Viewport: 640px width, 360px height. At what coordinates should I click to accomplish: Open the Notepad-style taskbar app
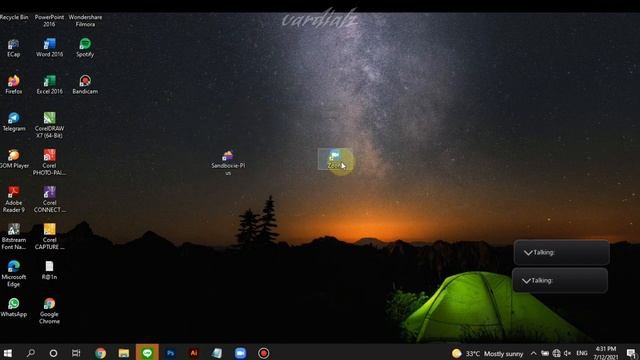[x=217, y=353]
